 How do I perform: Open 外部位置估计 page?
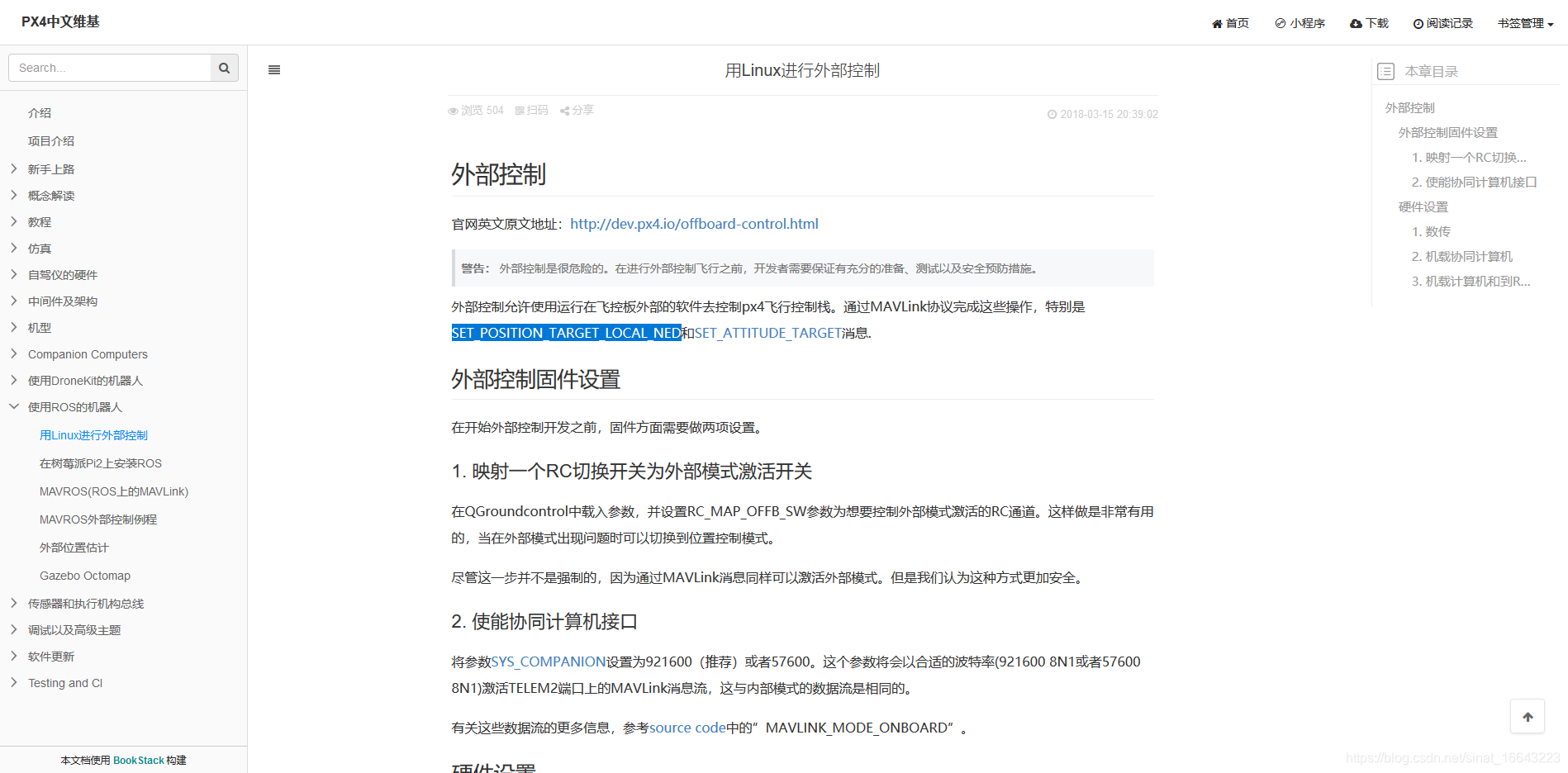click(74, 548)
